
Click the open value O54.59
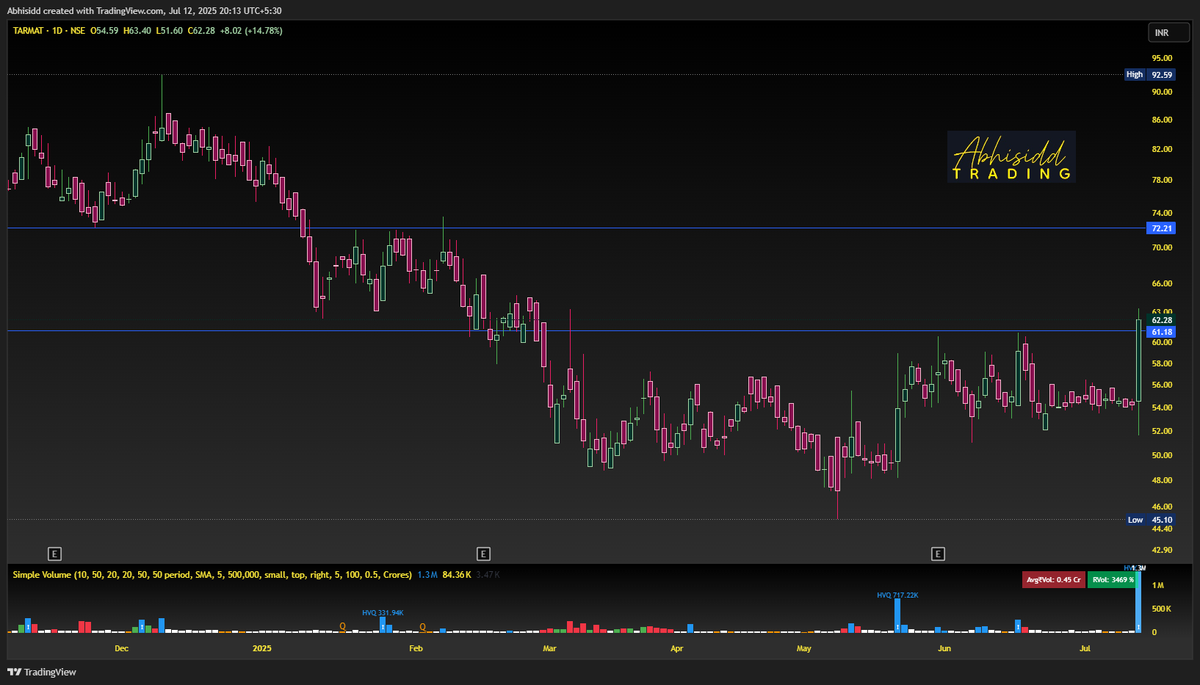pos(105,31)
